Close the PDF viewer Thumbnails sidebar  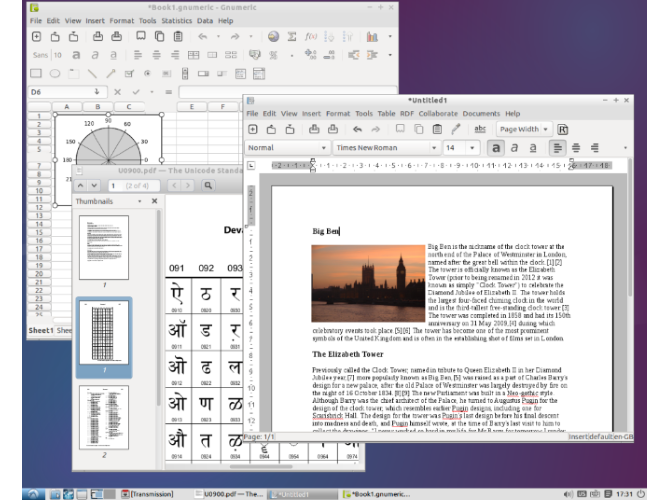155,201
